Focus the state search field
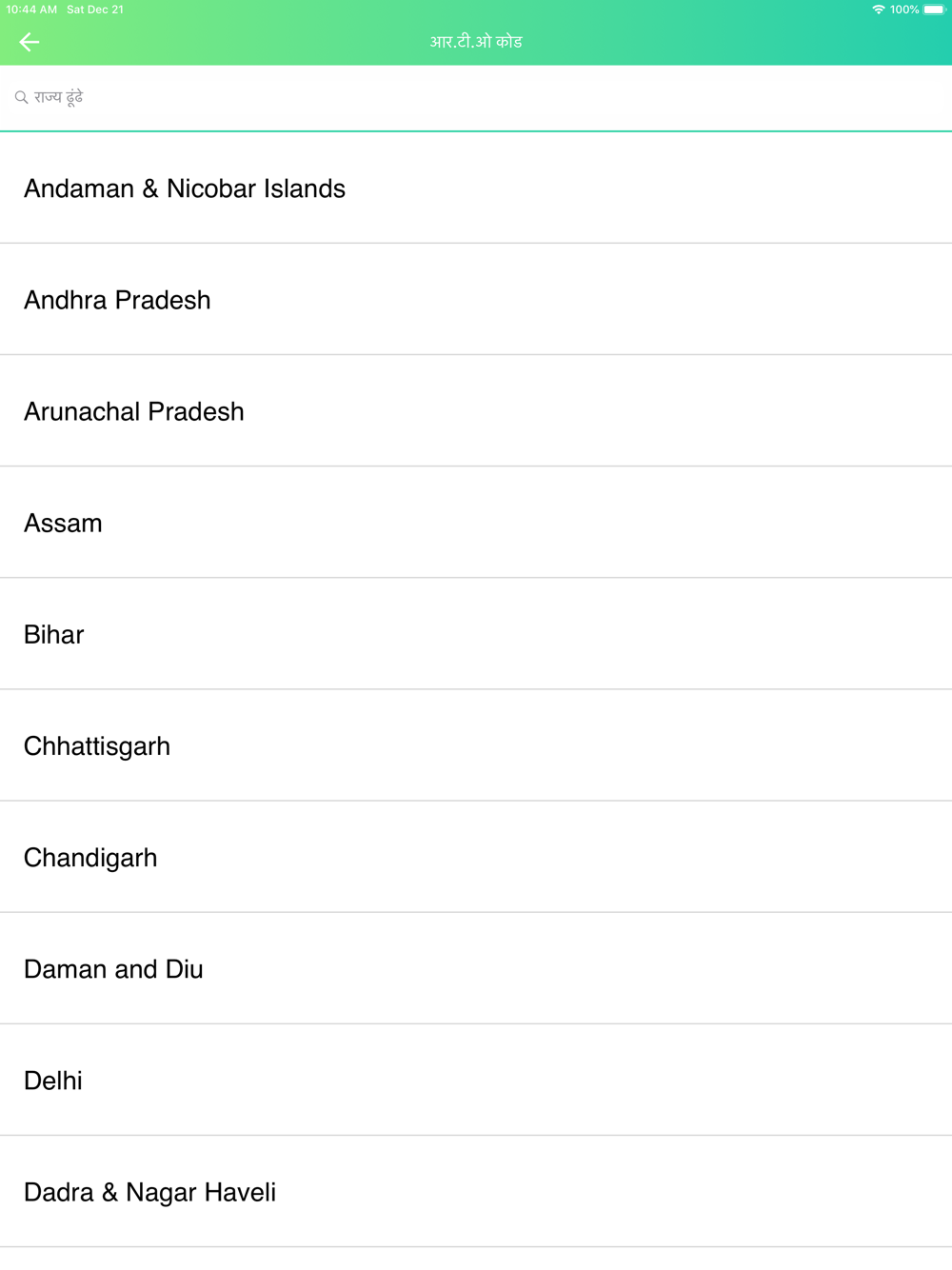Screen dimensions: 952x1270 coord(476,98)
